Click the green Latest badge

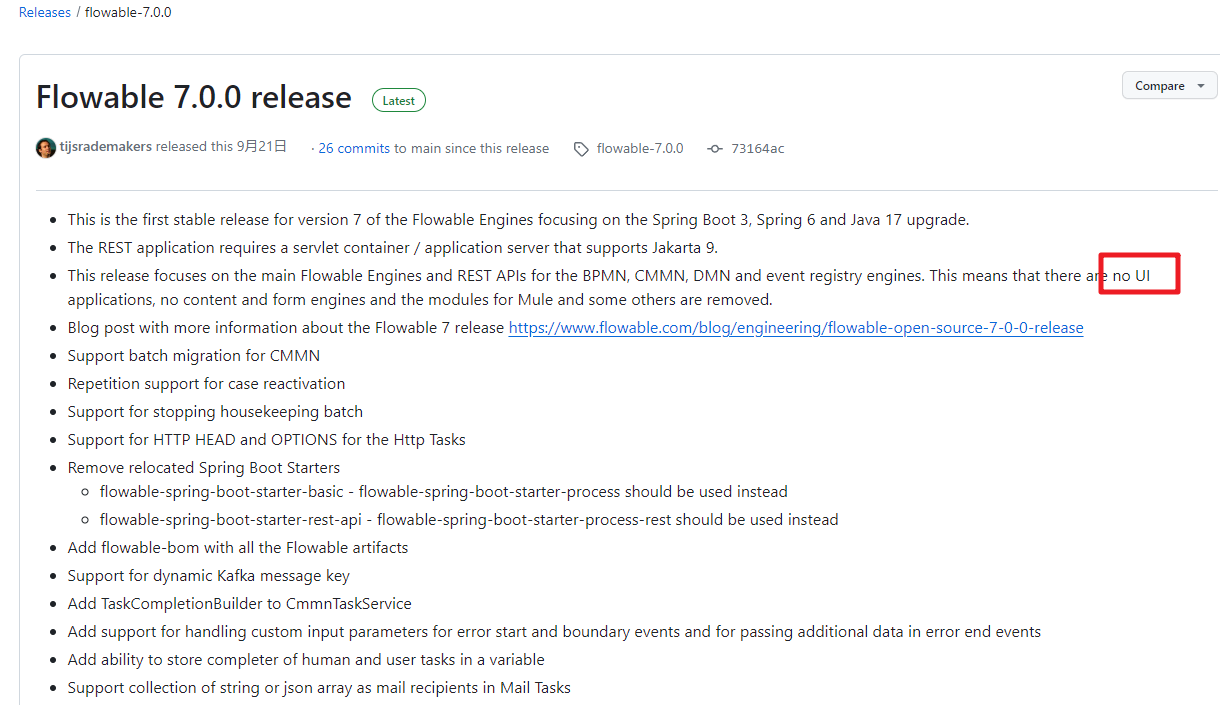[x=399, y=100]
